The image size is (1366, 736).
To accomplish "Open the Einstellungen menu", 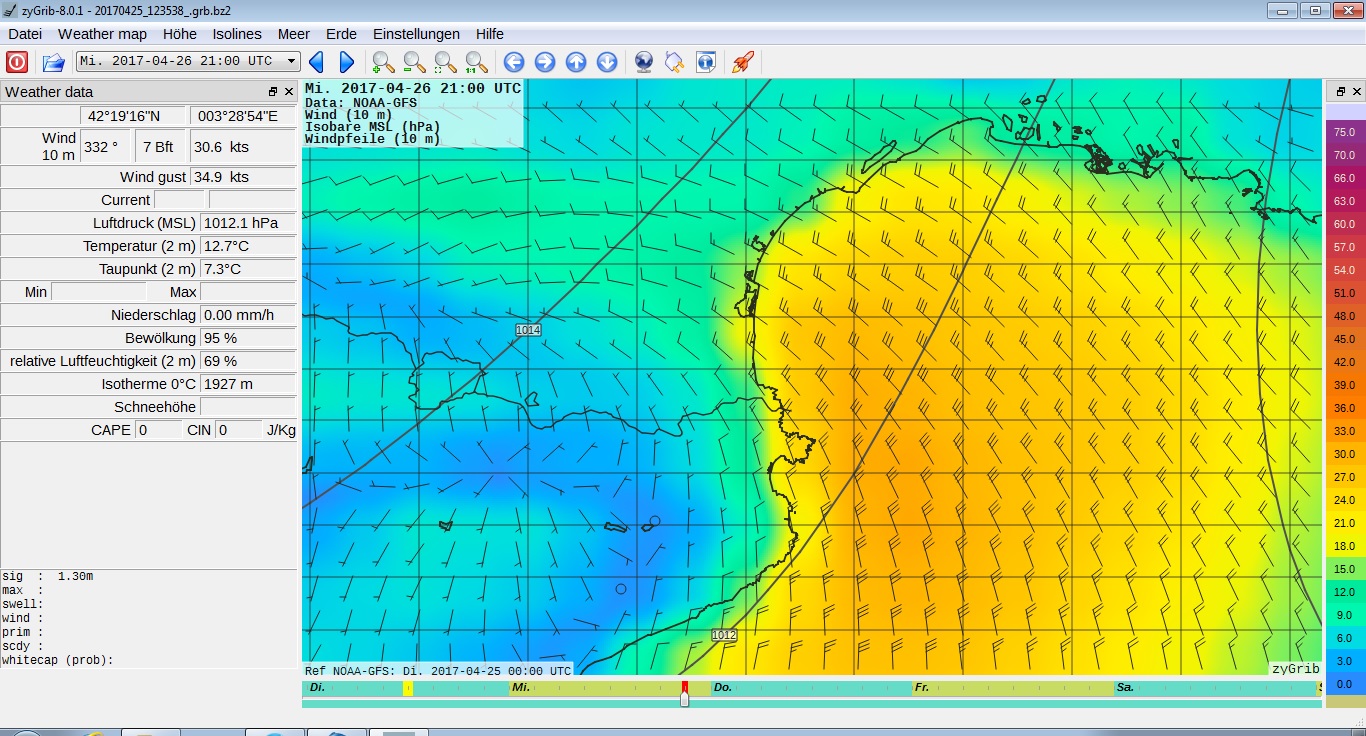I will click(x=416, y=34).
